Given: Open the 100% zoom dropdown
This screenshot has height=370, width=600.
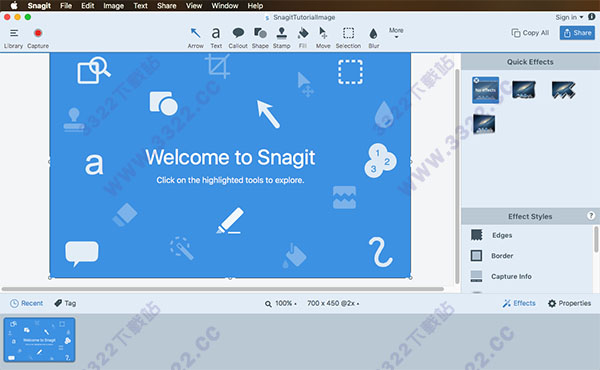Looking at the screenshot, I should [281, 303].
